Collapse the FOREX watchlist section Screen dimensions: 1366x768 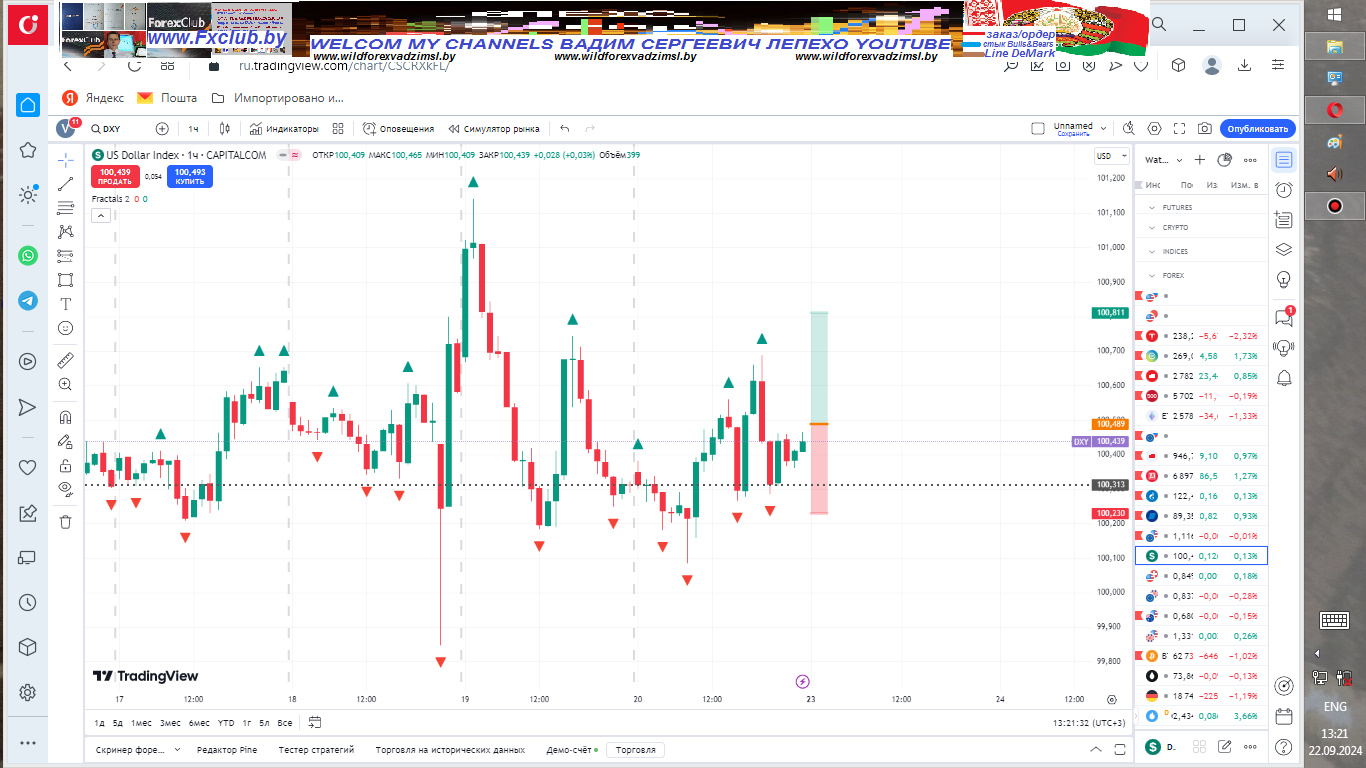[x=1152, y=275]
